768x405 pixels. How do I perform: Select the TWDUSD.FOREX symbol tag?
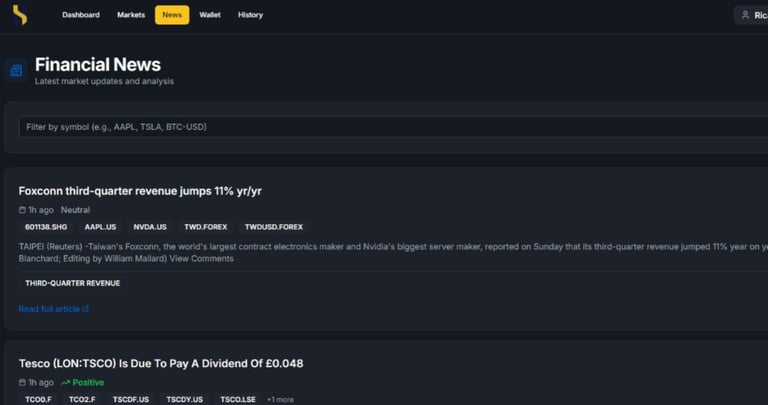tap(274, 227)
